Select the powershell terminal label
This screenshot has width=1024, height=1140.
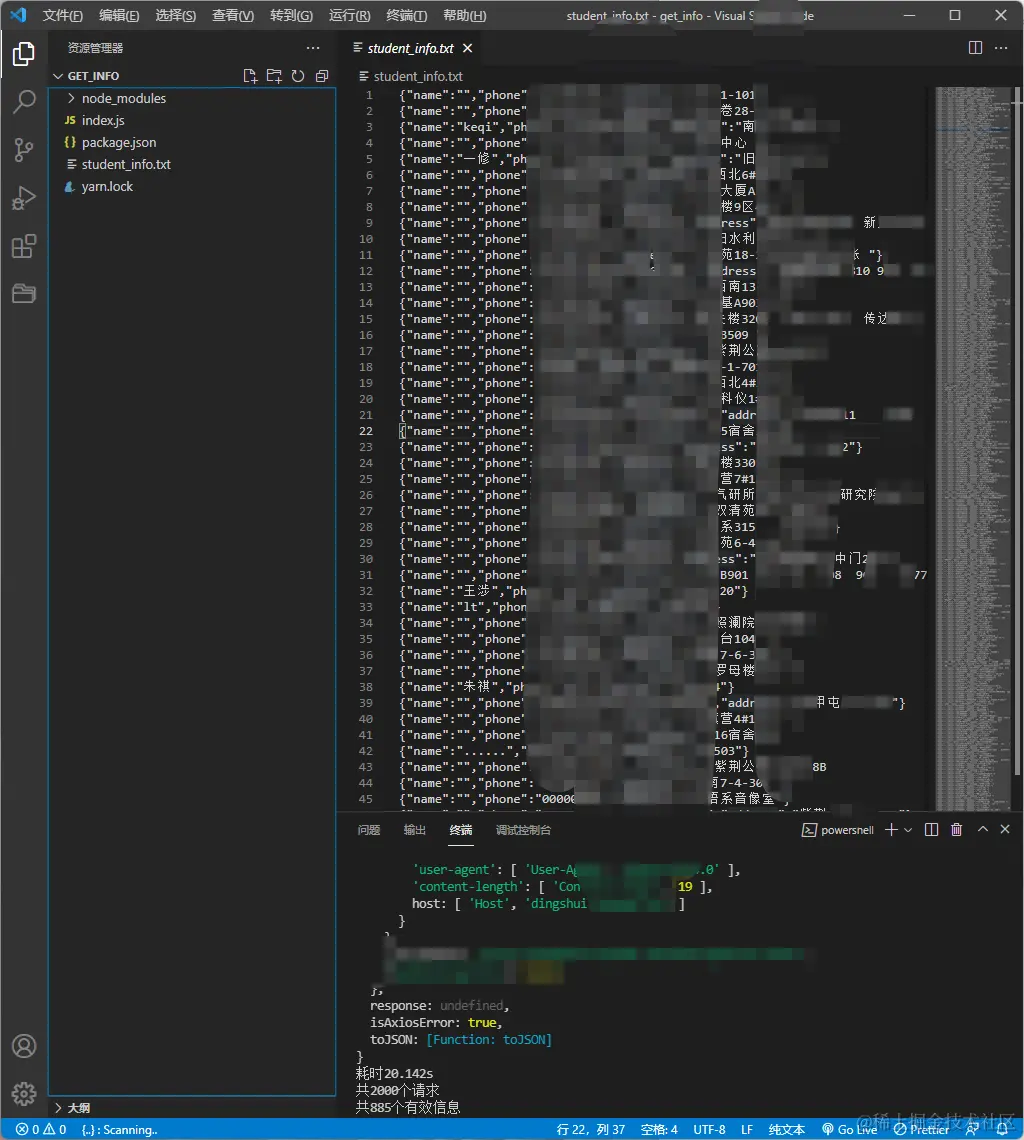tap(838, 830)
